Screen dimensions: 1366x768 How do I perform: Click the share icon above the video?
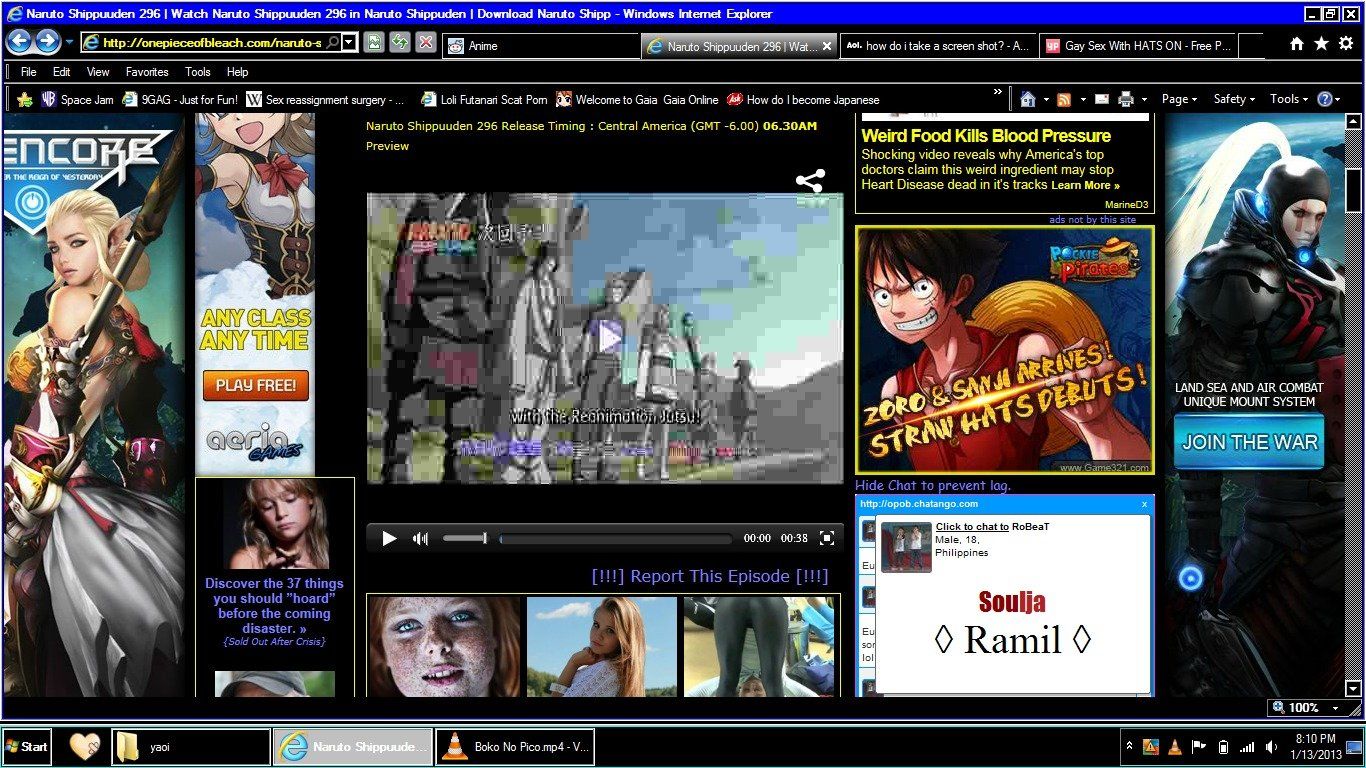tap(810, 181)
